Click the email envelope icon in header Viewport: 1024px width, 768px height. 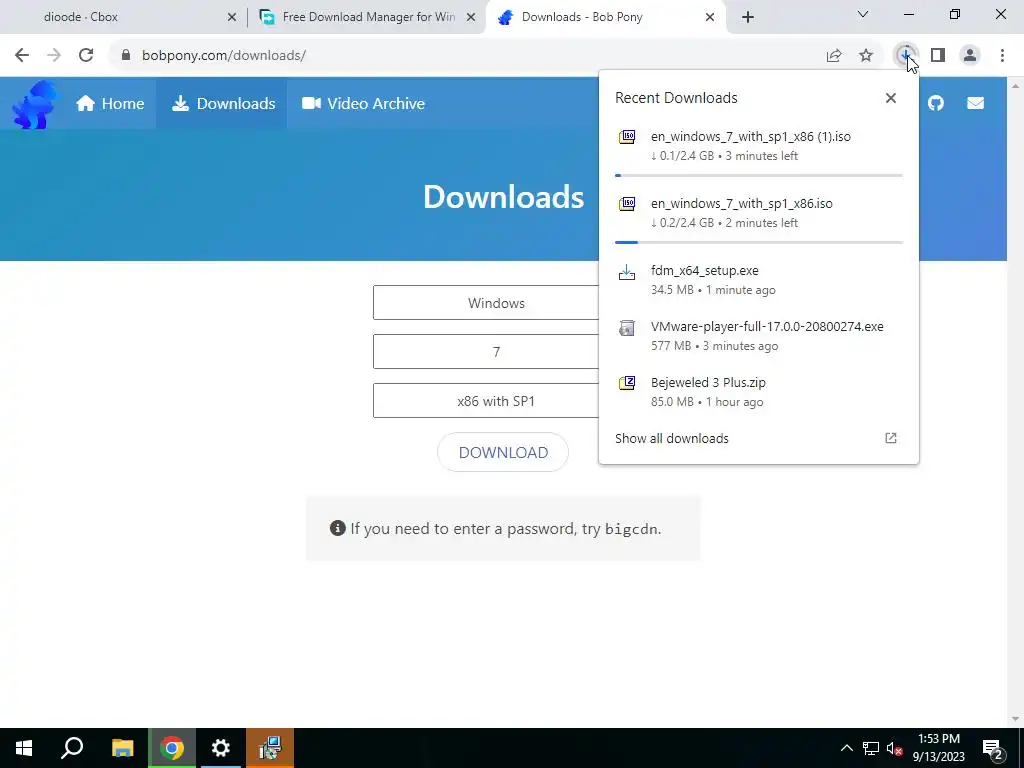click(x=975, y=103)
